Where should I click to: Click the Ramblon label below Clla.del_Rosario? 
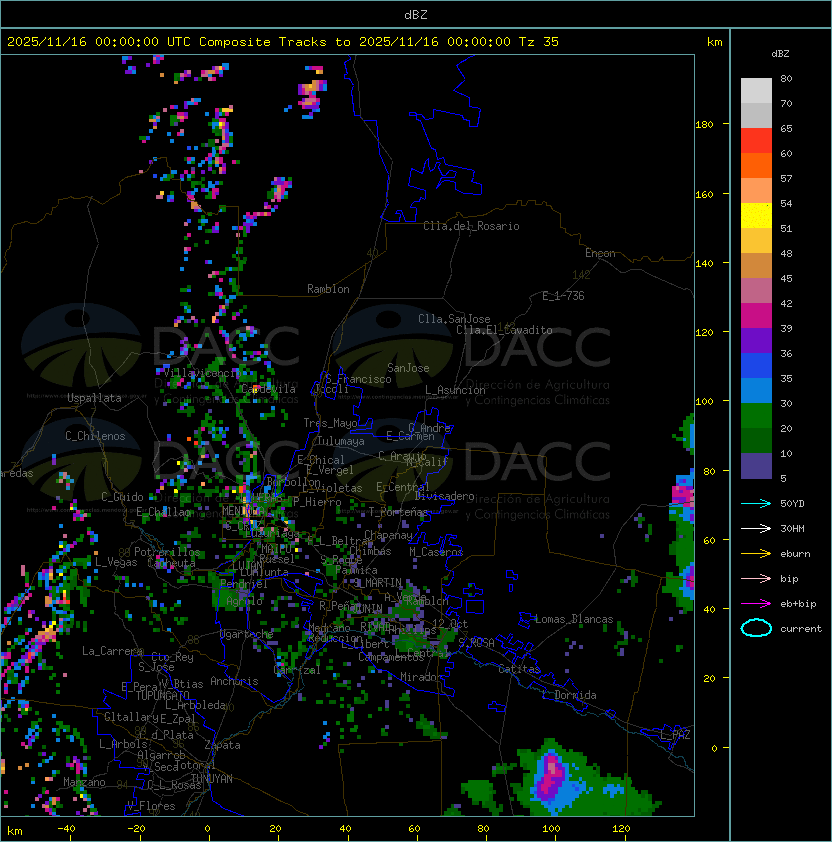(x=328, y=289)
